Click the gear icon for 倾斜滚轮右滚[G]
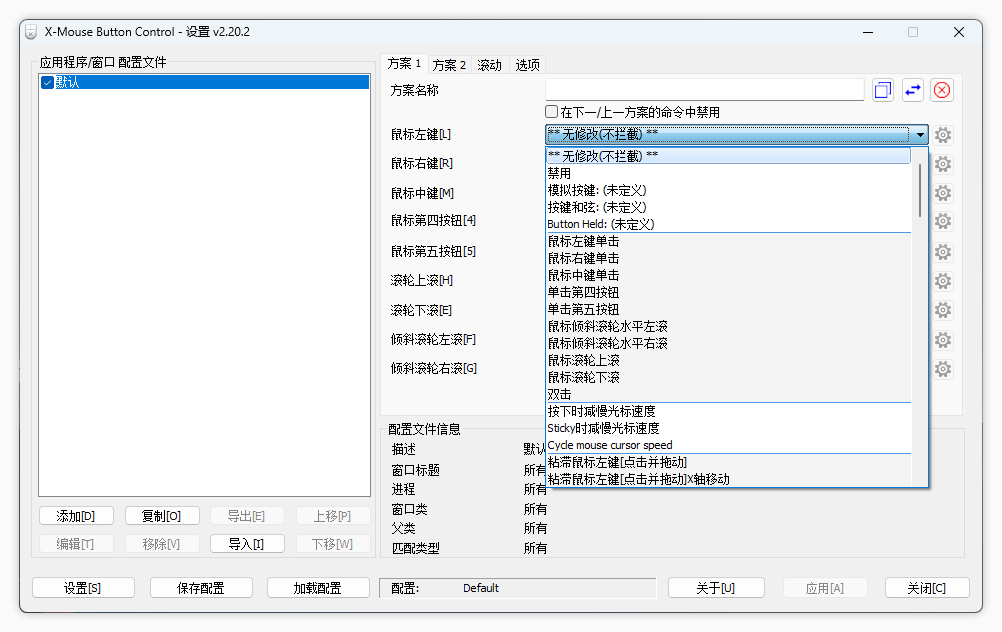 (x=942, y=369)
